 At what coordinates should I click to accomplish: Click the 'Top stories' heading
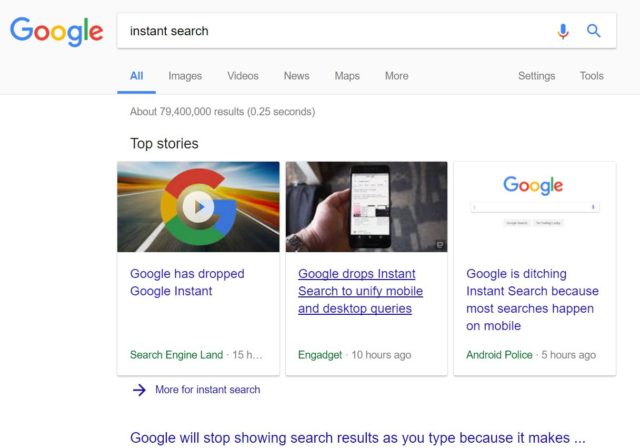164,144
